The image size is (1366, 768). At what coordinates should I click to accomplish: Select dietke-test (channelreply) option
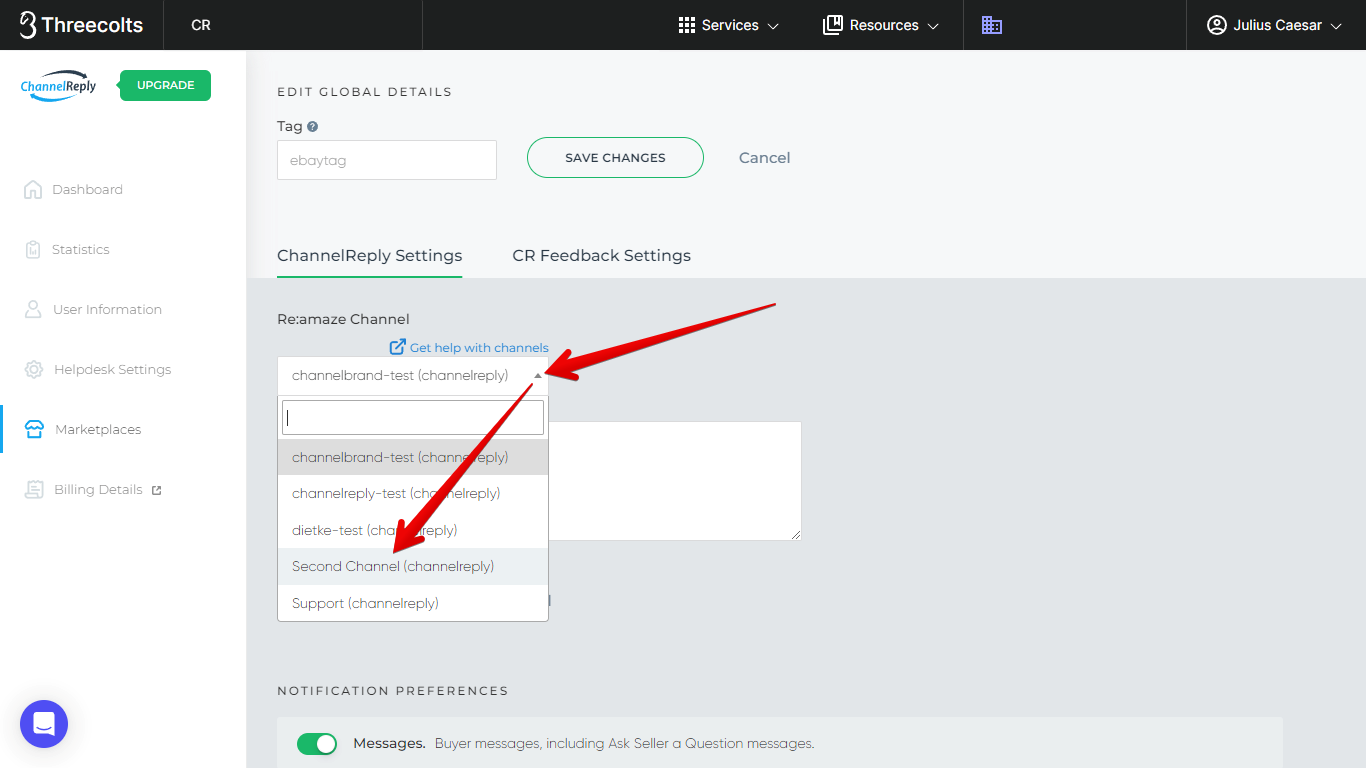(x=413, y=530)
